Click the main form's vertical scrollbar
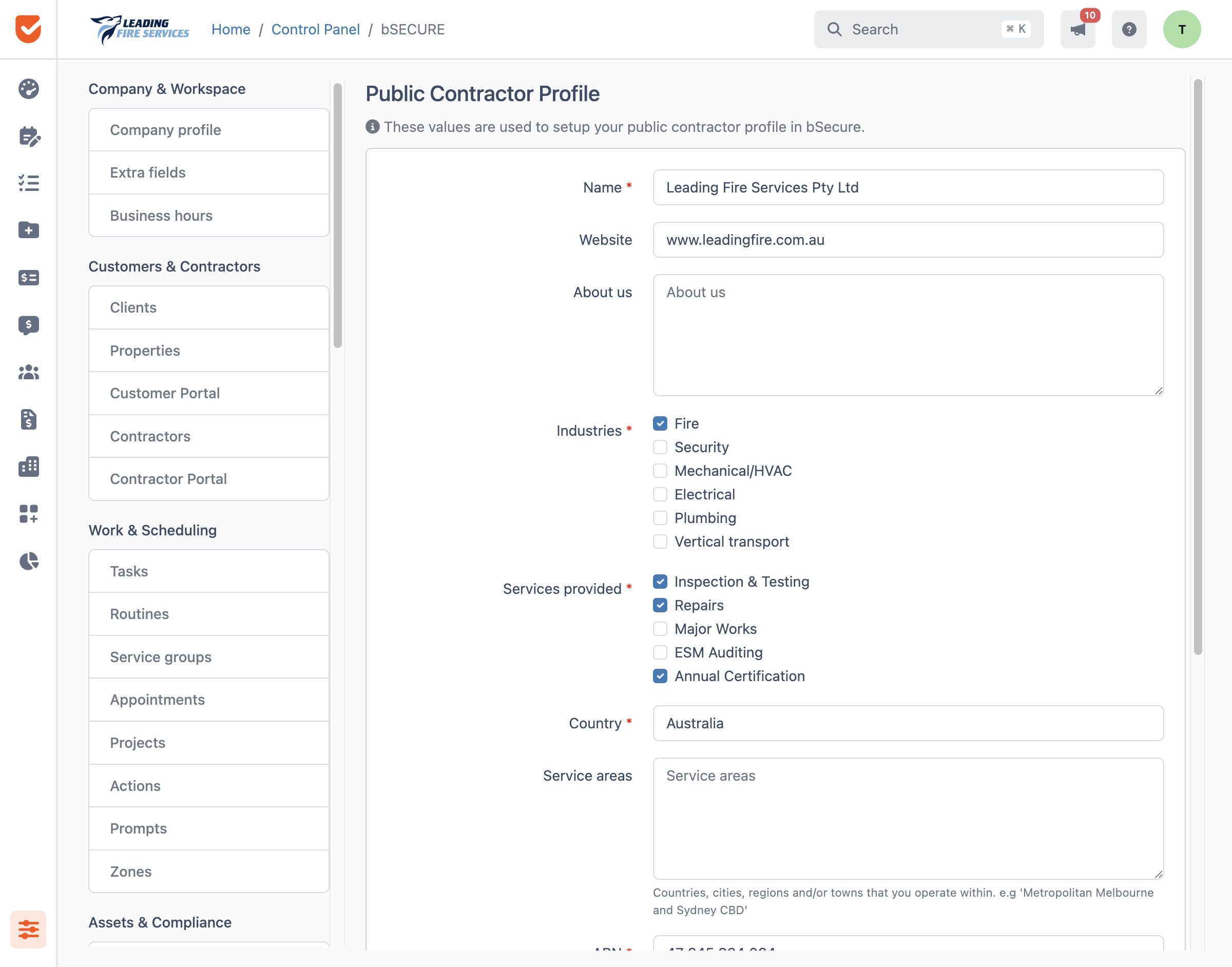 point(1198,367)
